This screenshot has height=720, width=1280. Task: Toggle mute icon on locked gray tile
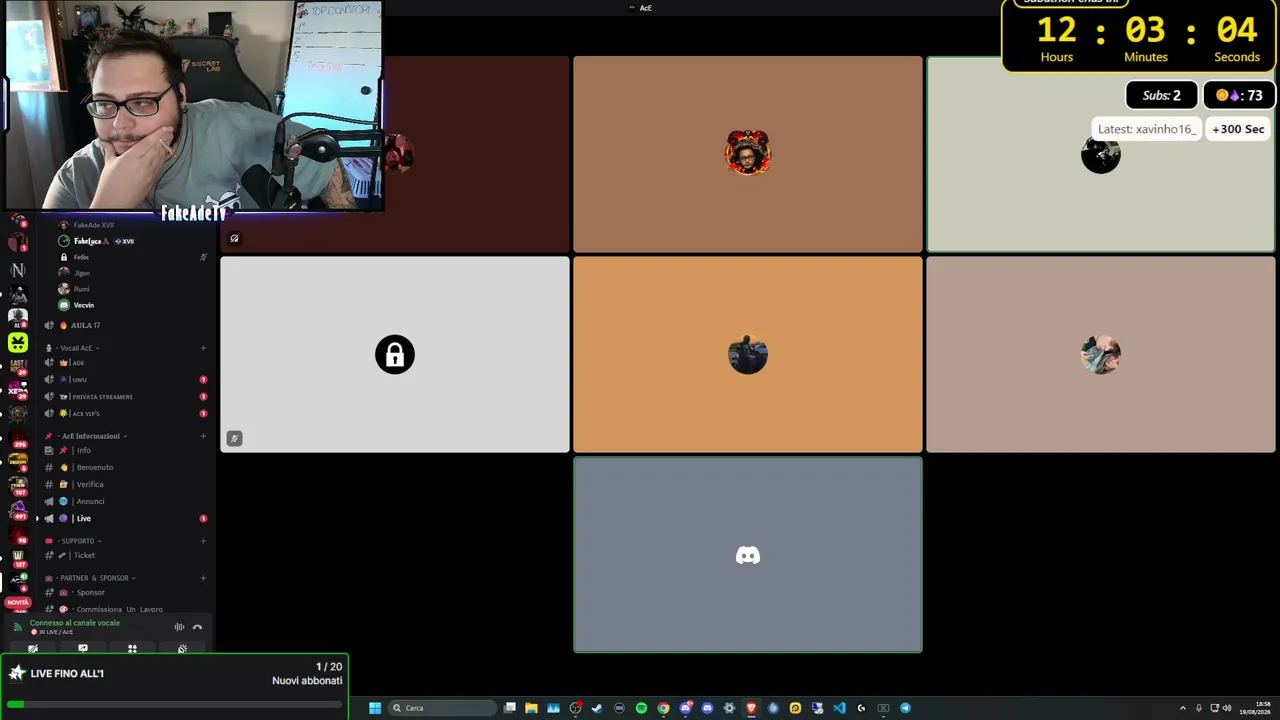click(234, 438)
